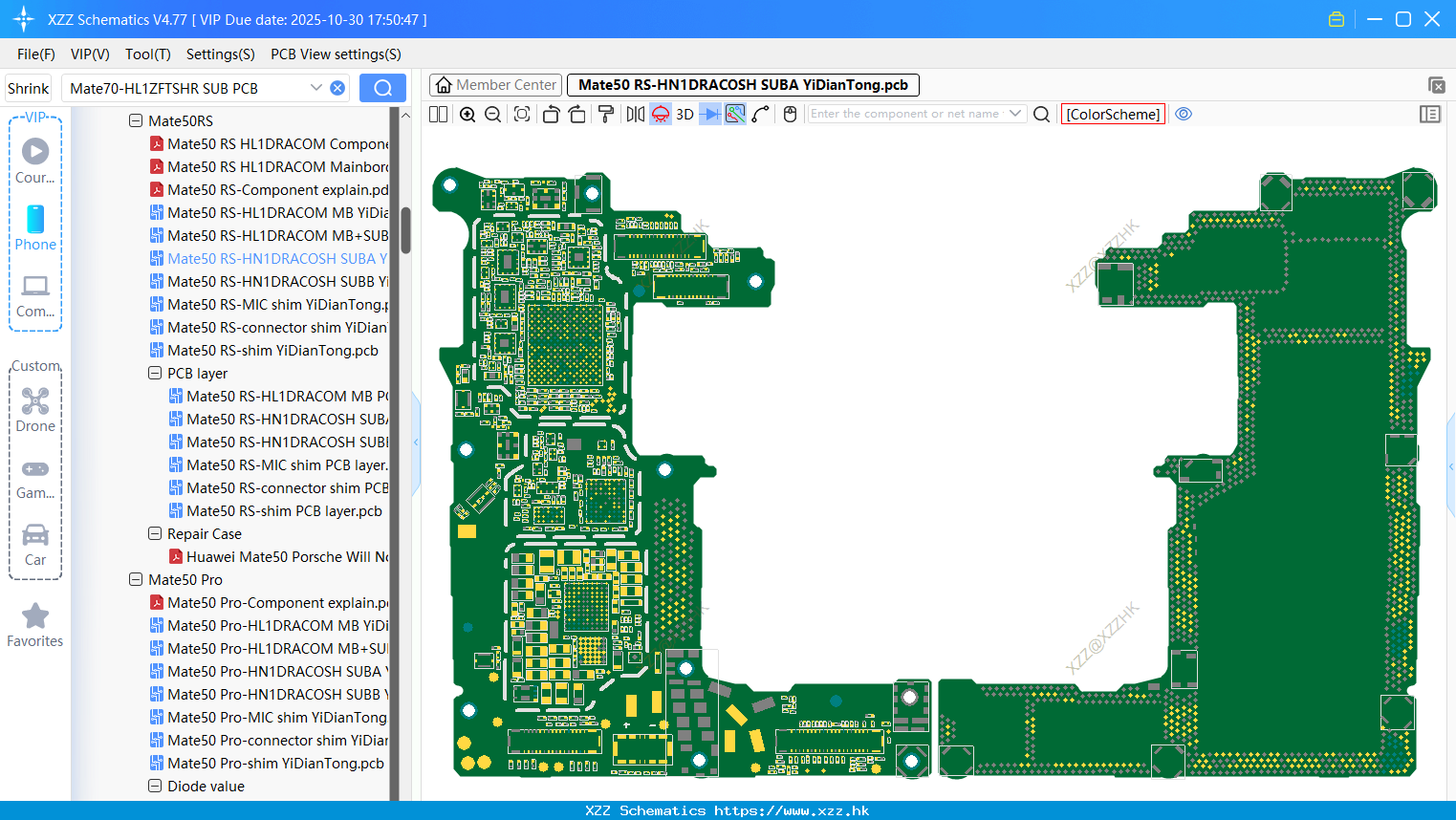1456x820 pixels.
Task: Open Mate50 RS-shim PCB layer.pcb
Action: point(276,511)
